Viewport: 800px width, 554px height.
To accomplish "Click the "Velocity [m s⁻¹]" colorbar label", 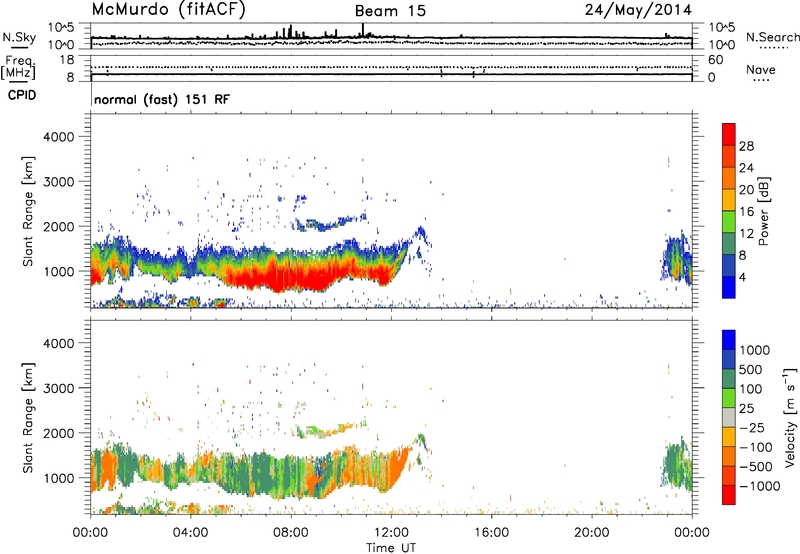I will [790, 417].
